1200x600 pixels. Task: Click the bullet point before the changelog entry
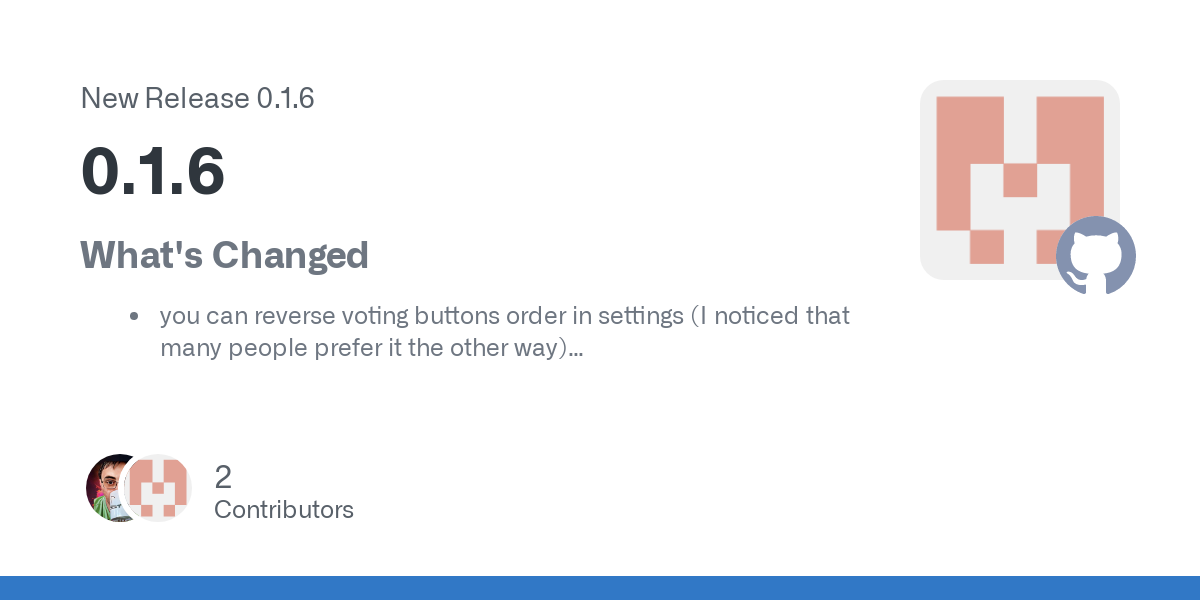click(133, 317)
